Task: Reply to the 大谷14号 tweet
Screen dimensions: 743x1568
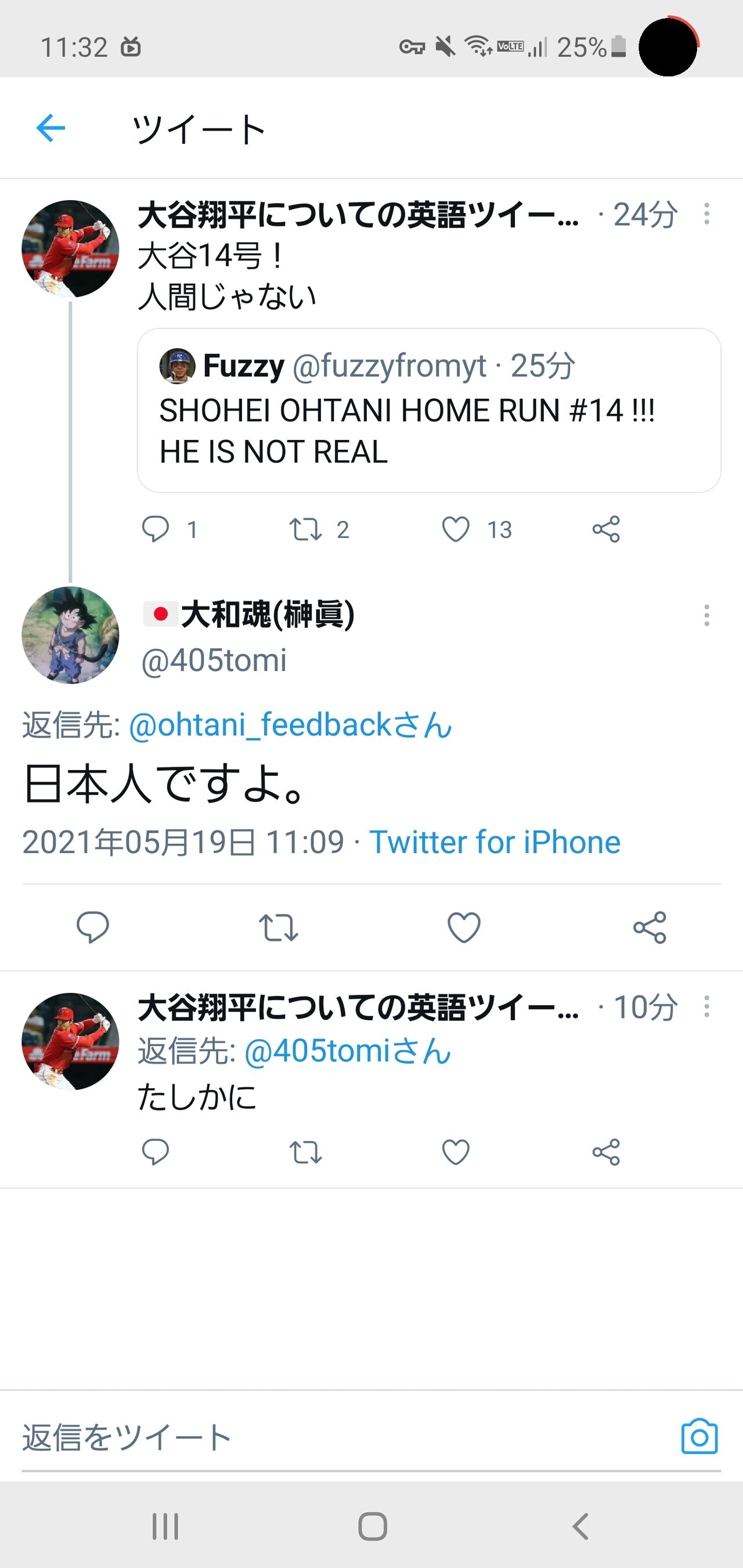Action: pyautogui.click(x=156, y=529)
